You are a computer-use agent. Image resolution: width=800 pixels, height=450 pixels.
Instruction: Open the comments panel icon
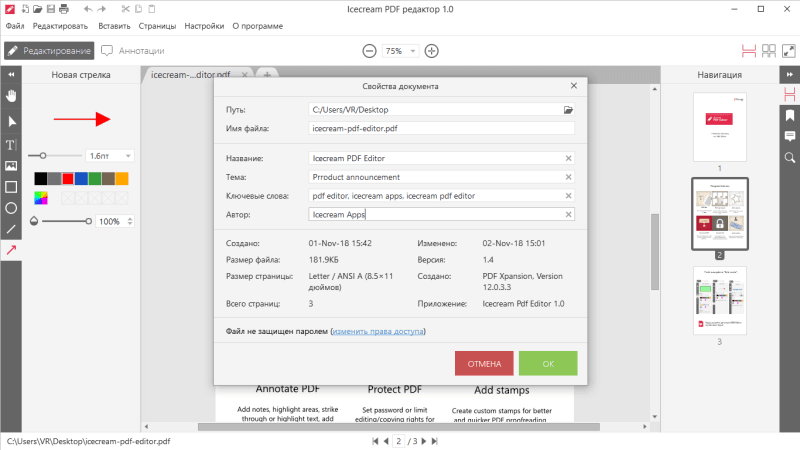790,136
